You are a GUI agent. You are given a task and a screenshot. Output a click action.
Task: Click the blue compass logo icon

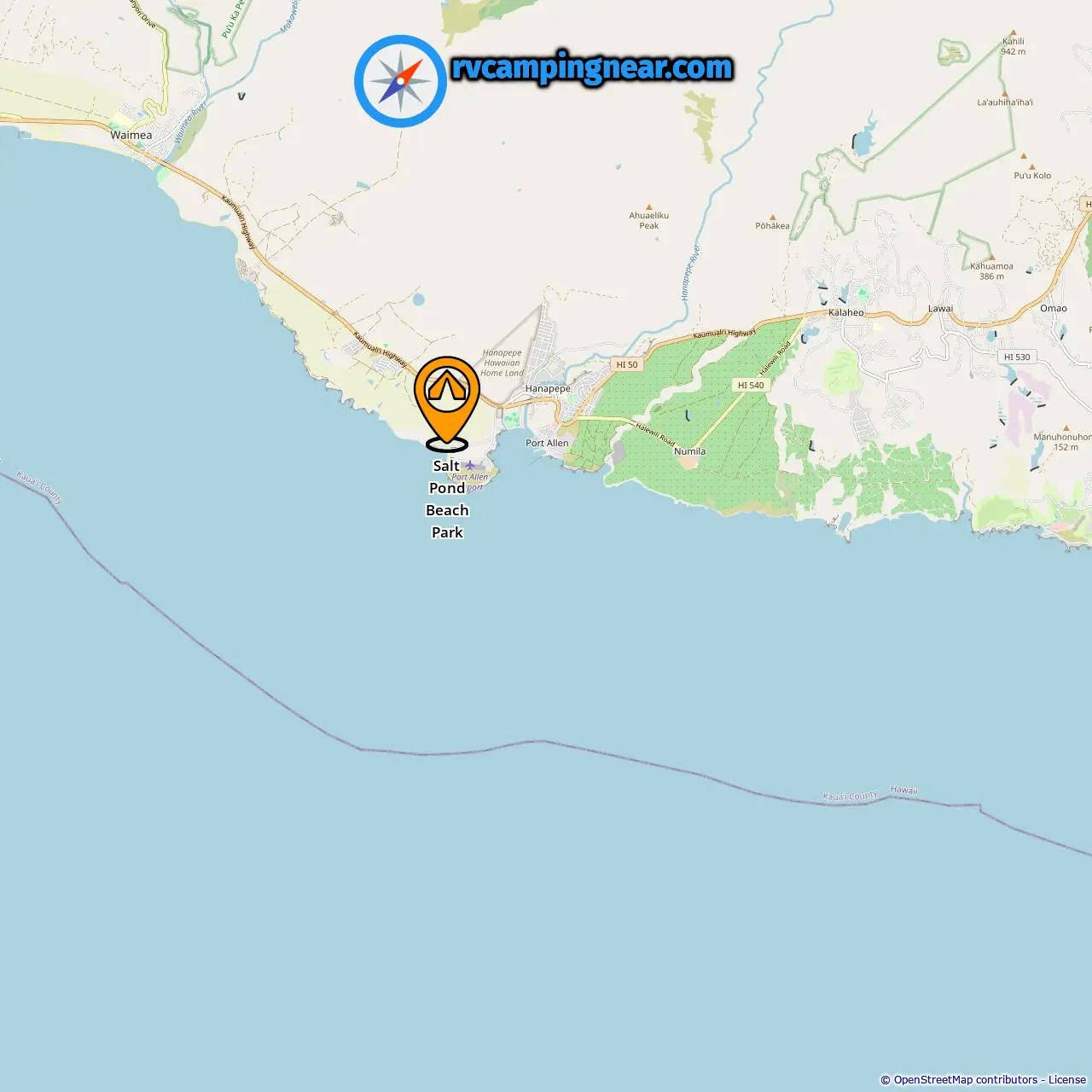pyautogui.click(x=400, y=81)
